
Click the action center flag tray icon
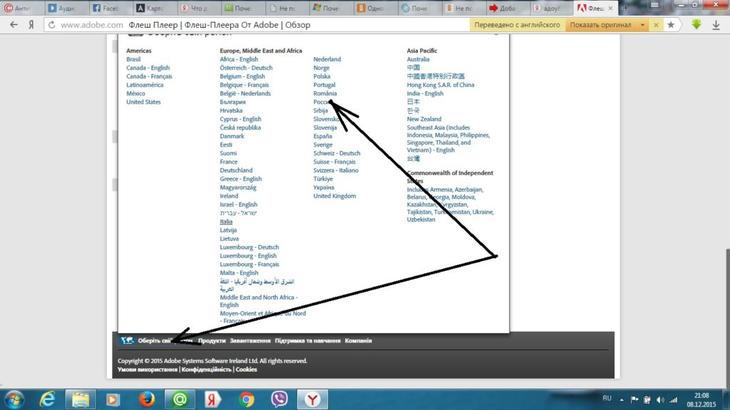coord(634,400)
